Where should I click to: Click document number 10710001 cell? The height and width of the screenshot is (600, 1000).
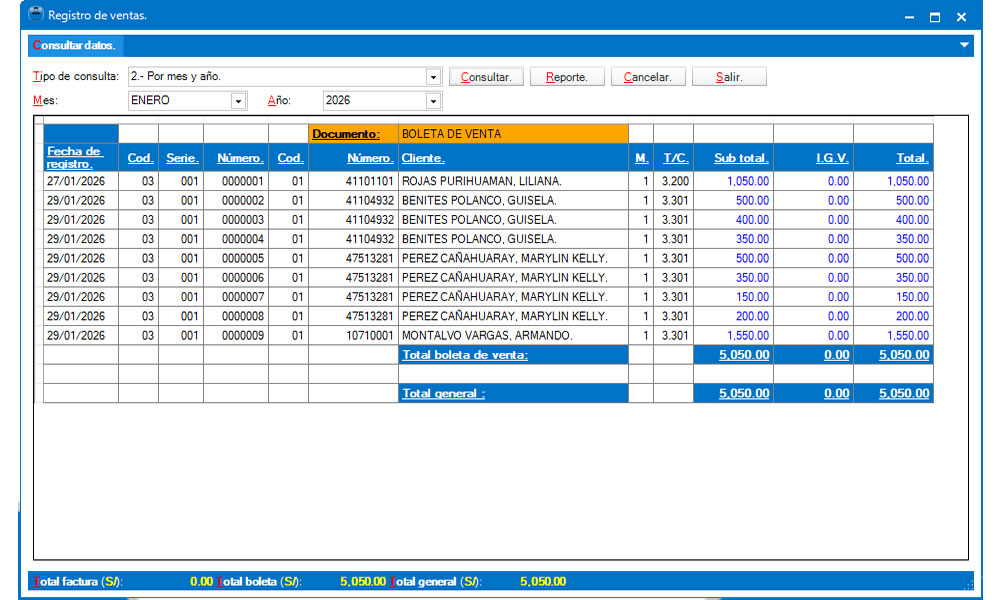point(353,335)
